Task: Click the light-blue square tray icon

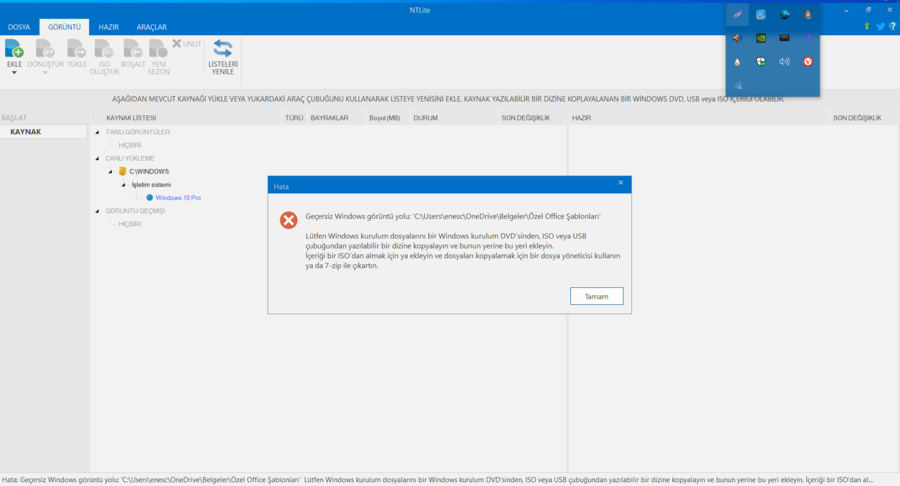Action: pos(761,14)
